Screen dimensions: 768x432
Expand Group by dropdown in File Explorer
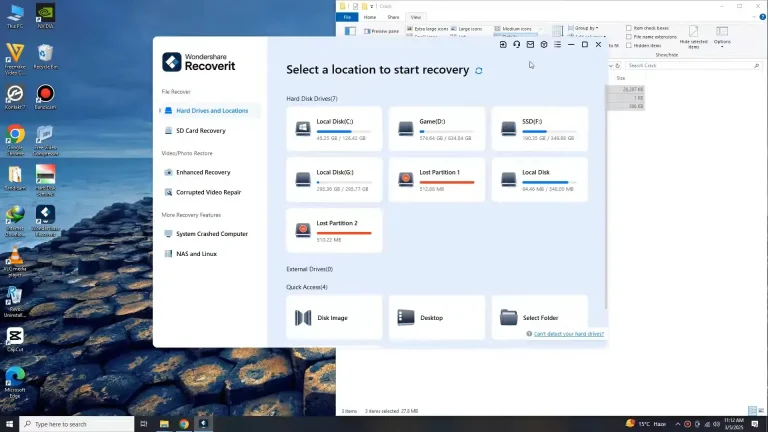pyautogui.click(x=583, y=28)
